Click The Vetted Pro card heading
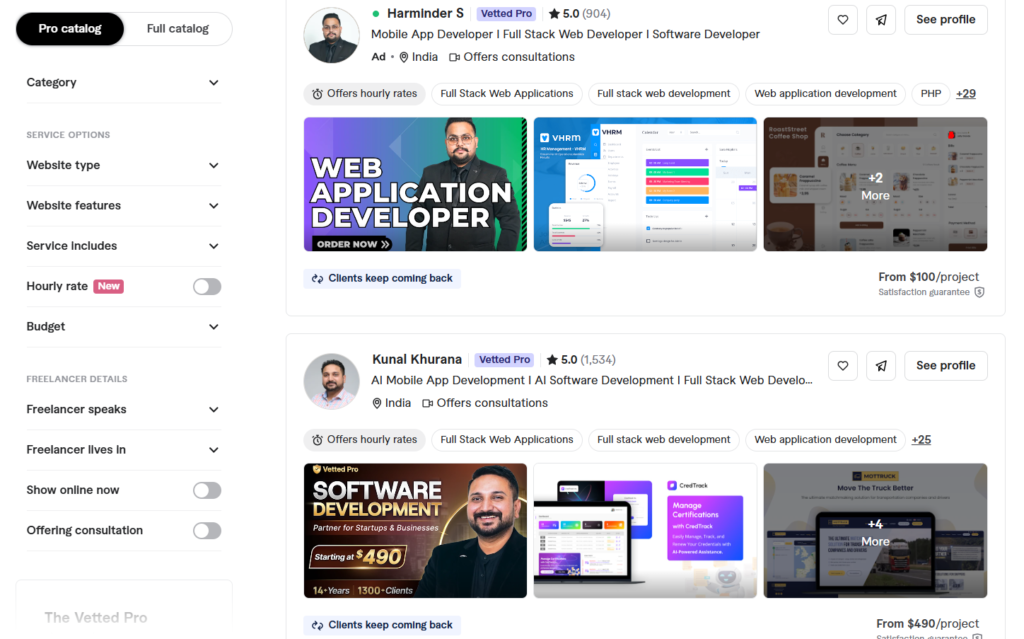This screenshot has height=639, width=1024. [x=96, y=617]
